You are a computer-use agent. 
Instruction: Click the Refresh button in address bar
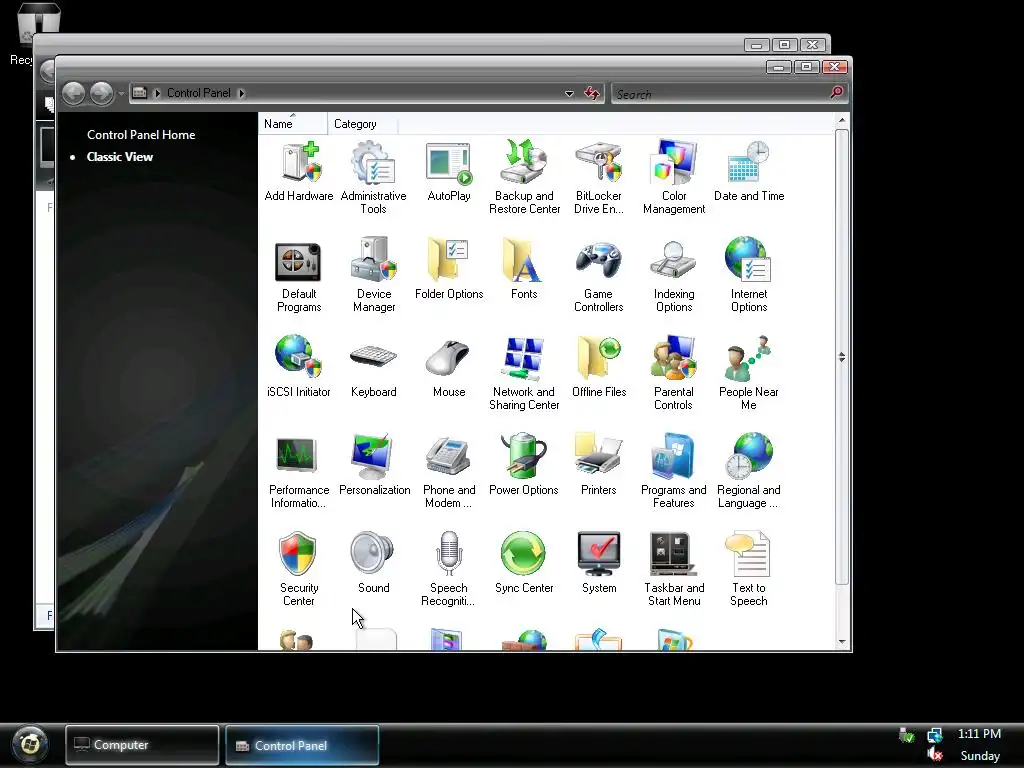(592, 93)
